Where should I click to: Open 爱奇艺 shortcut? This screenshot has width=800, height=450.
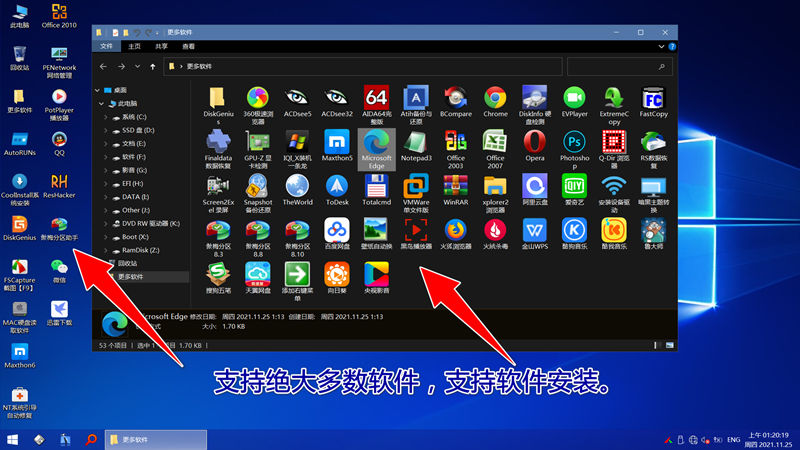pyautogui.click(x=574, y=190)
